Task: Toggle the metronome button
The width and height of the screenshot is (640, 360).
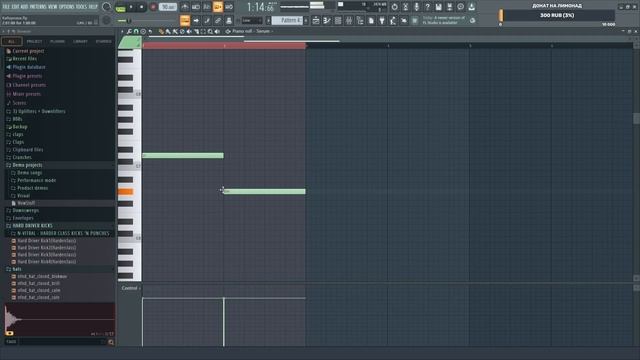Action: (x=185, y=7)
